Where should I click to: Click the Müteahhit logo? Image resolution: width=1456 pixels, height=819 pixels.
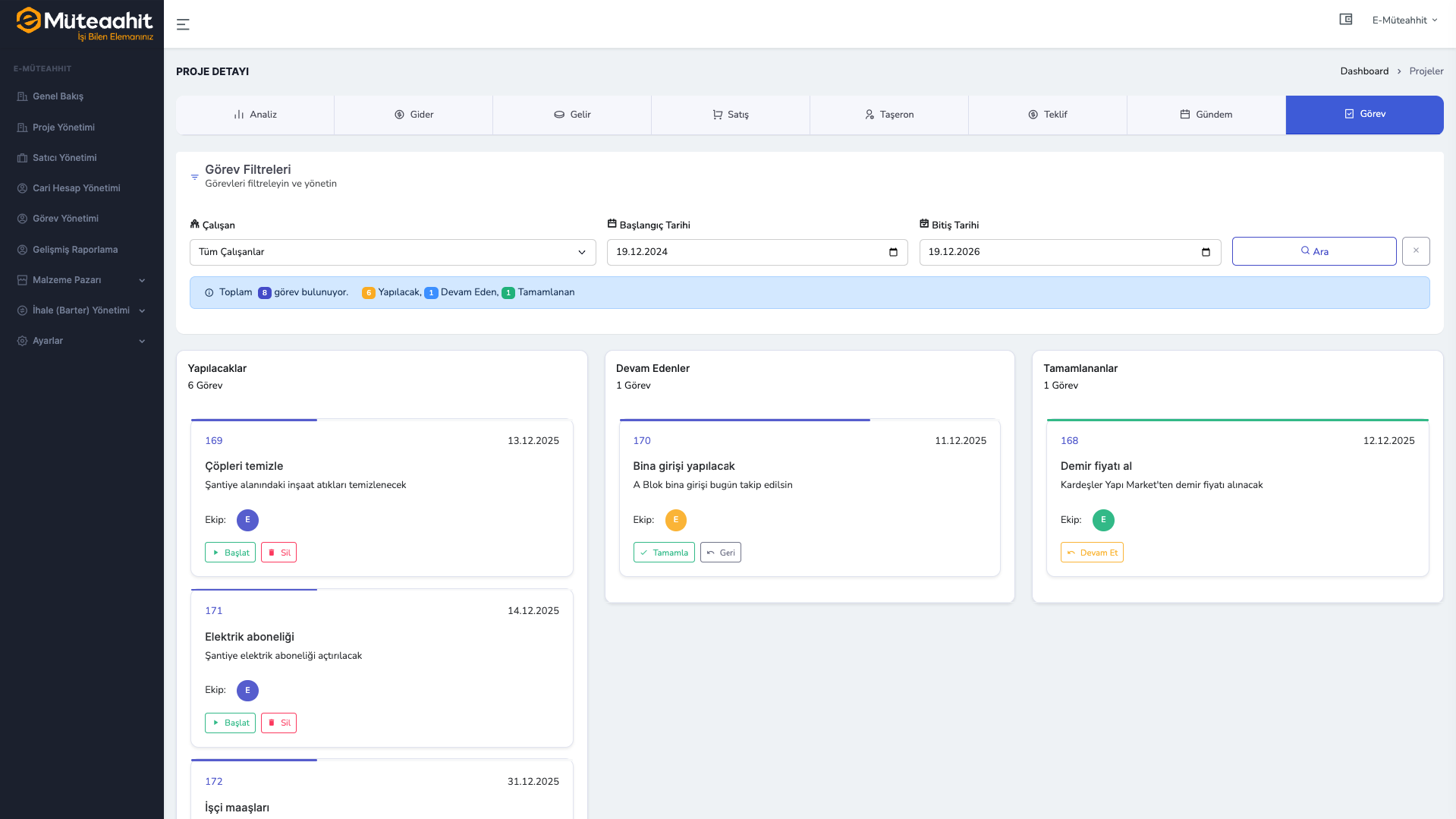84,24
